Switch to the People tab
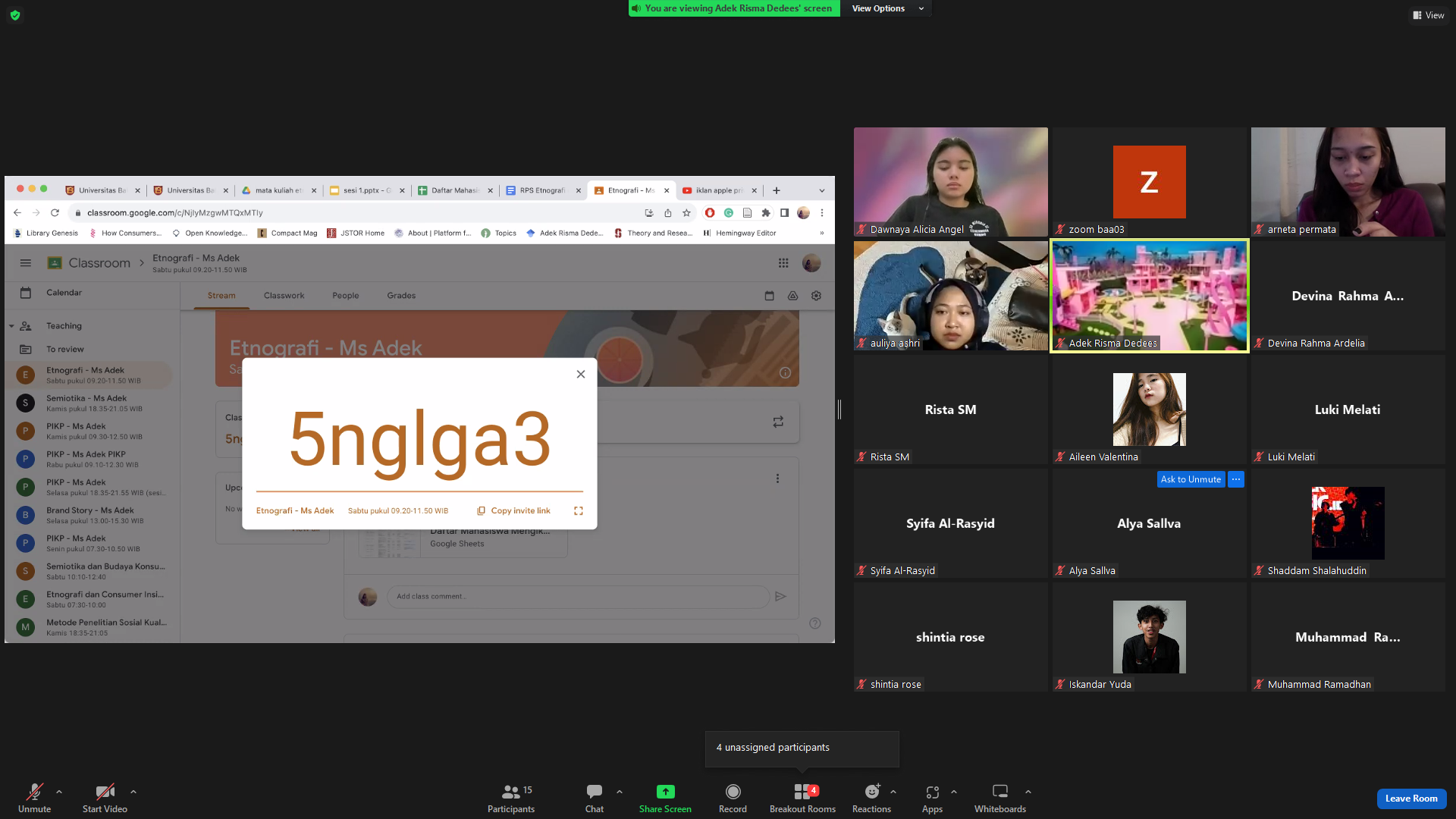This screenshot has width=1456, height=819. pos(345,296)
